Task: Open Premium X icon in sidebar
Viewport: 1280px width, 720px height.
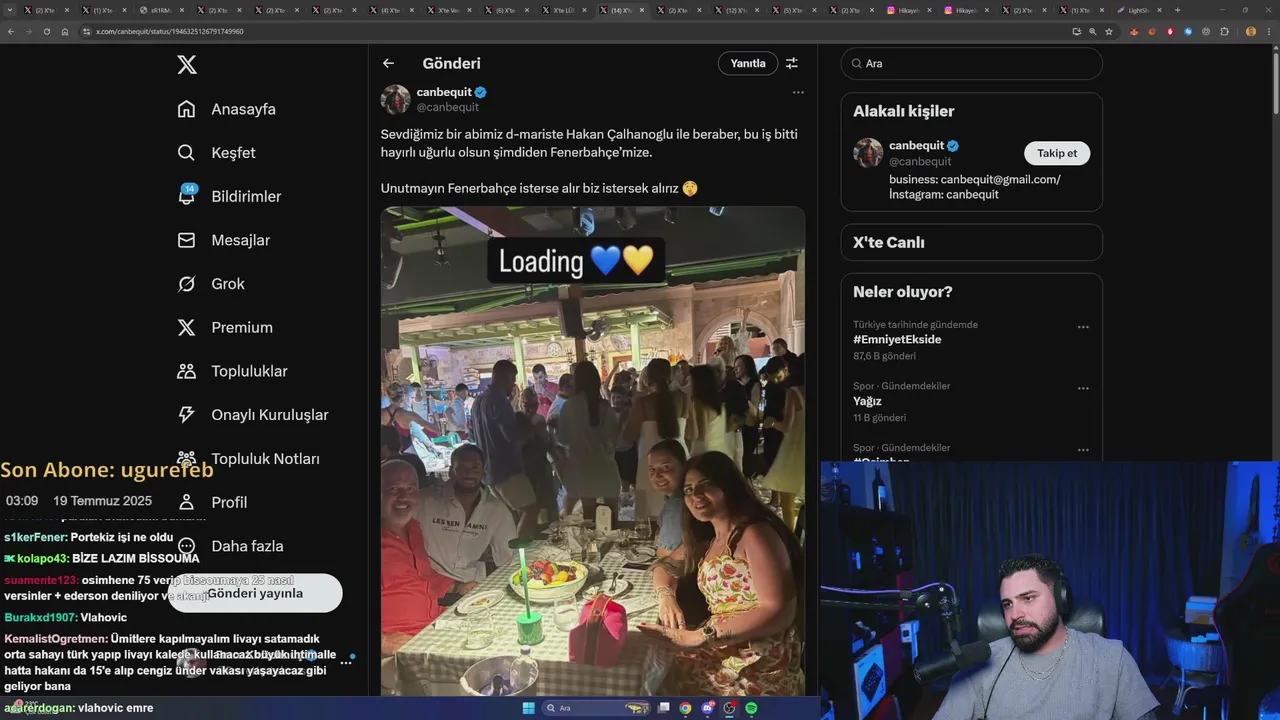Action: click(186, 327)
